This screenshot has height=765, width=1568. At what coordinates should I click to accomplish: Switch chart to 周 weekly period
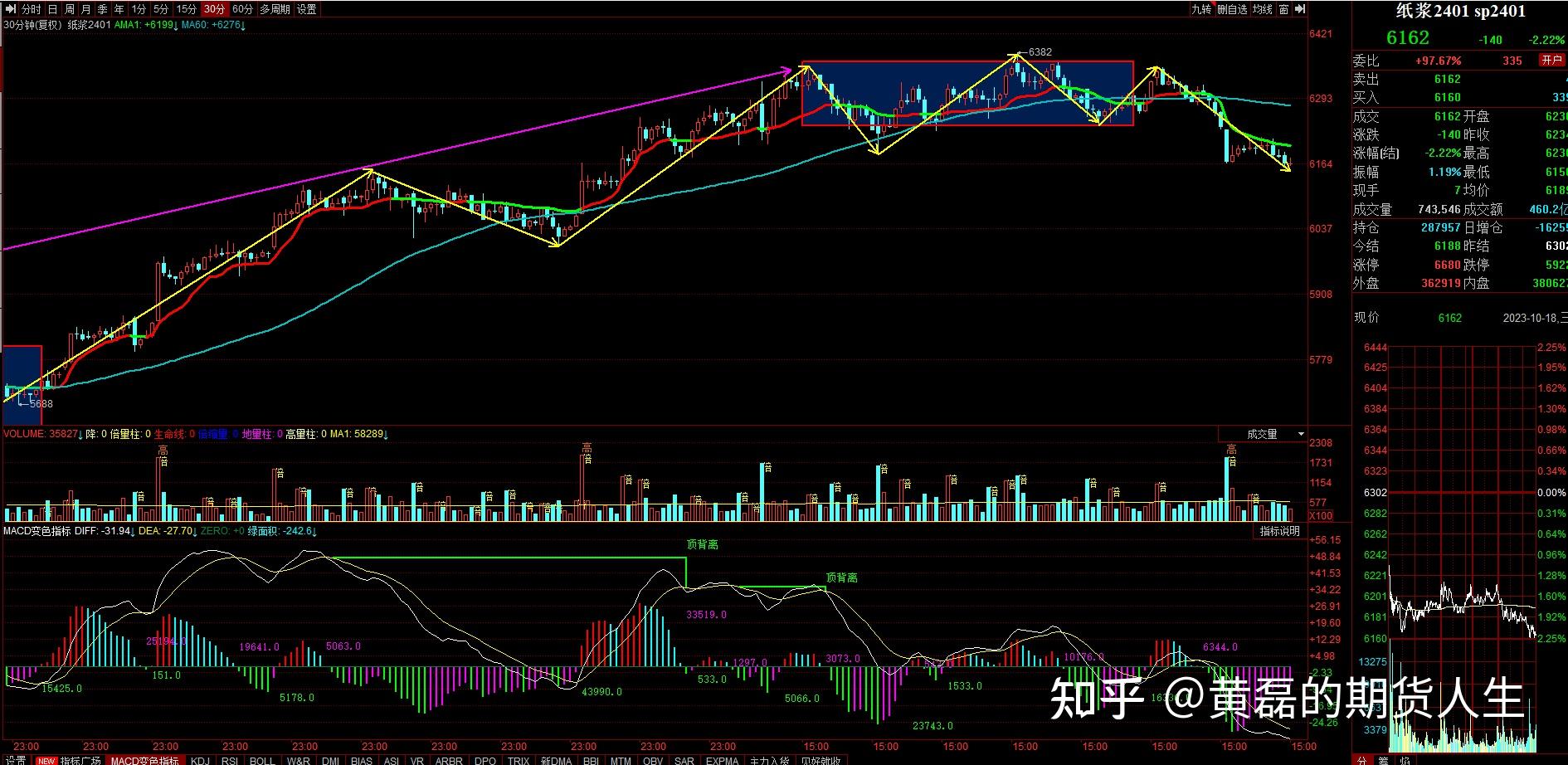[x=69, y=9]
